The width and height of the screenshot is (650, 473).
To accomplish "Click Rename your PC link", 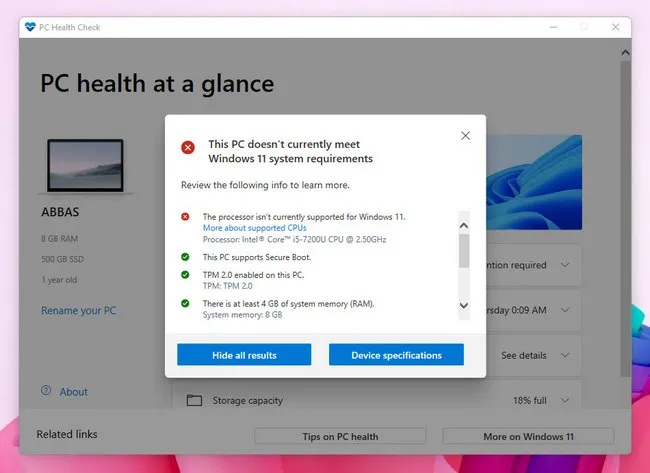I will (78, 311).
